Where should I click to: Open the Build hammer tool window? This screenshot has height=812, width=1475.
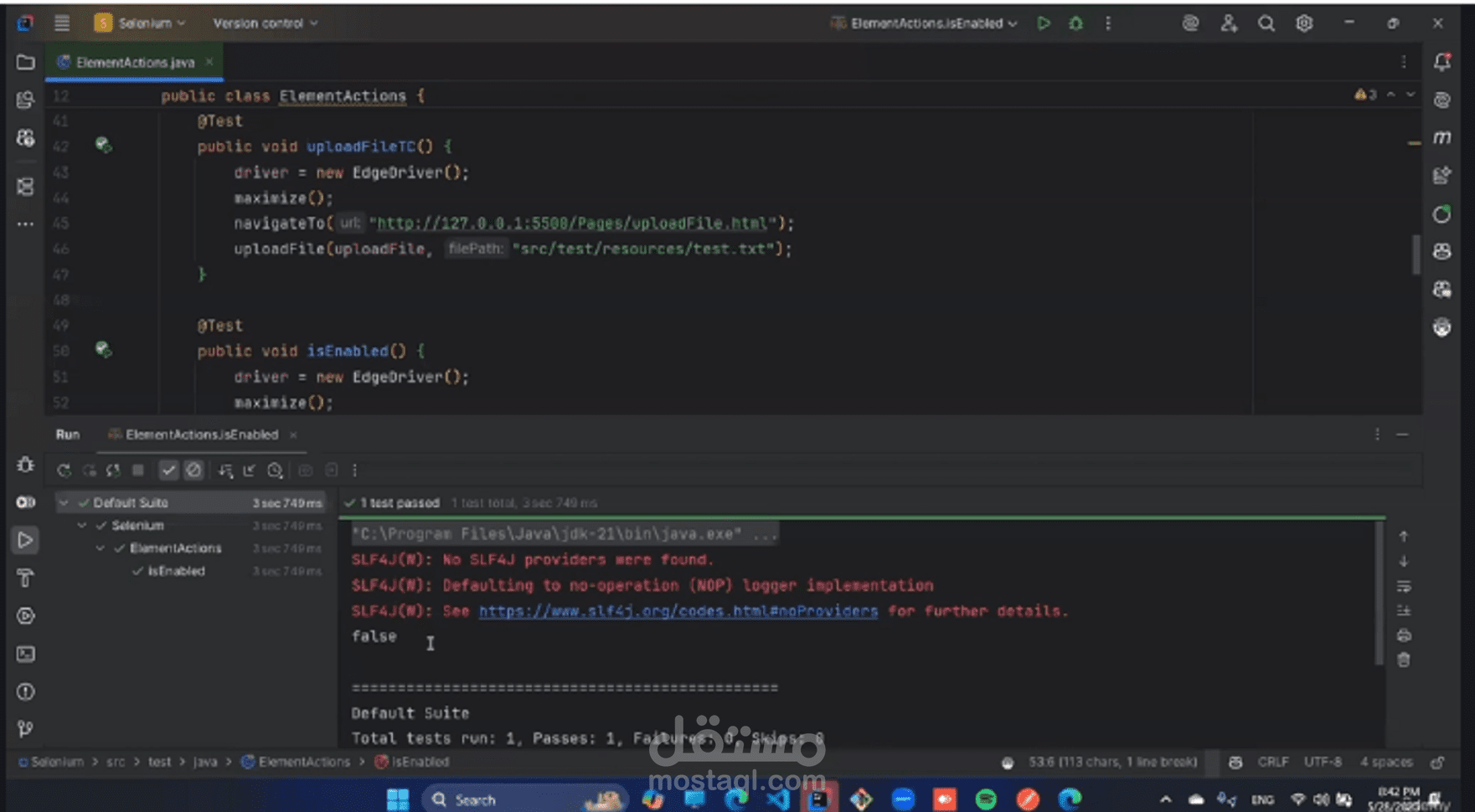point(25,578)
